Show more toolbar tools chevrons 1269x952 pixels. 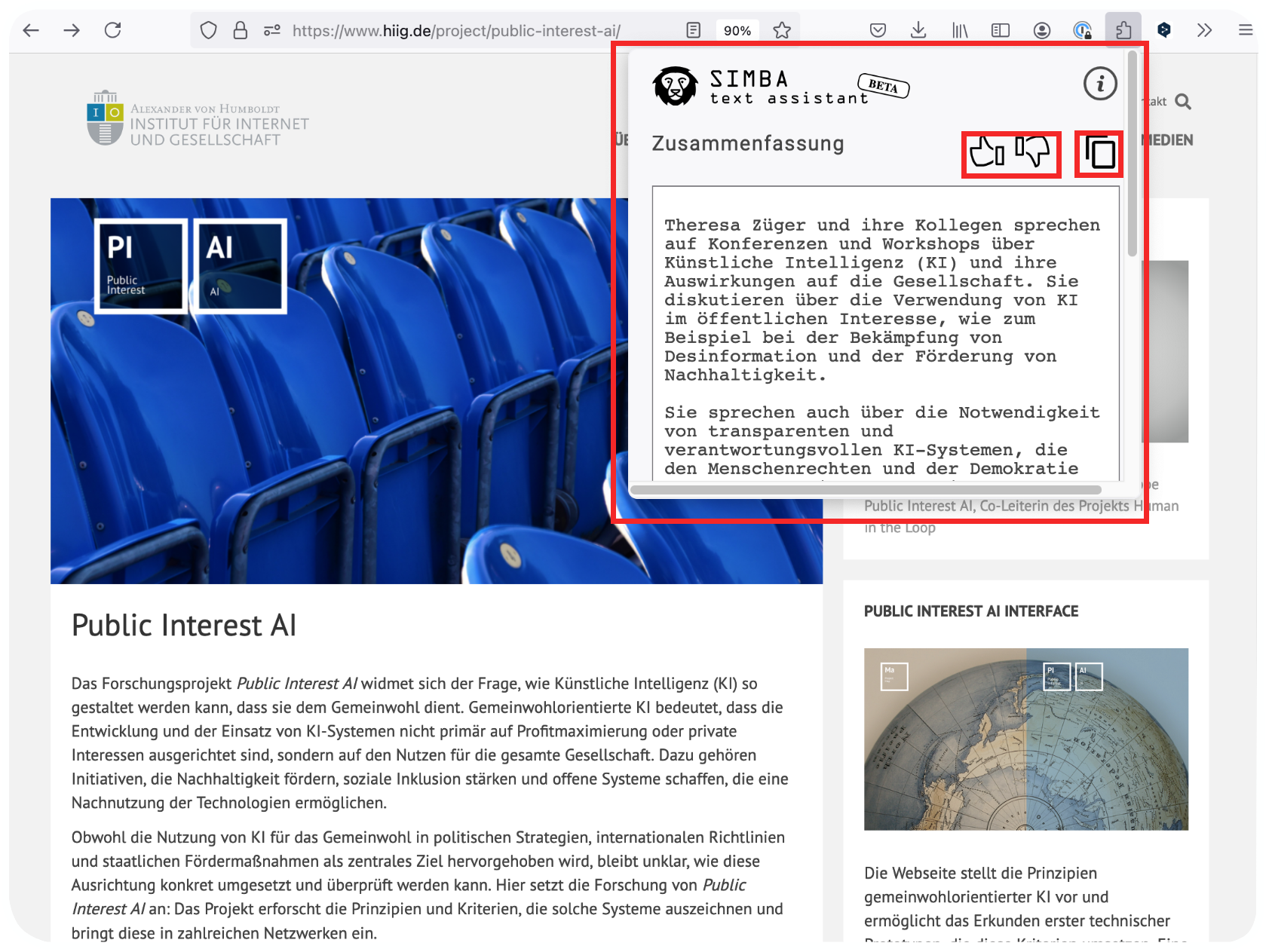pos(1205,30)
